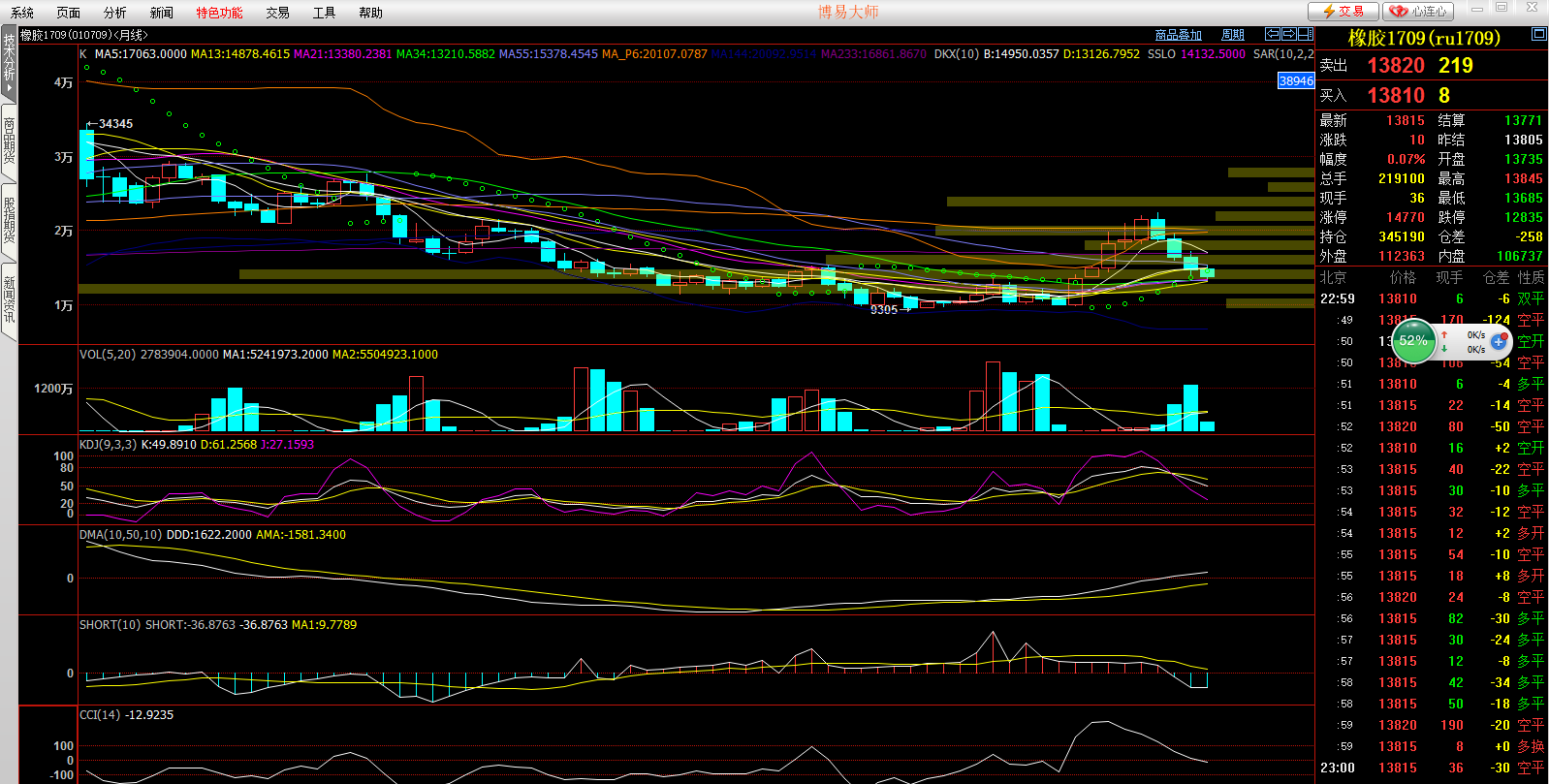1549x784 pixels.
Task: Select the 22:59 tick row
Action: (x=1432, y=298)
